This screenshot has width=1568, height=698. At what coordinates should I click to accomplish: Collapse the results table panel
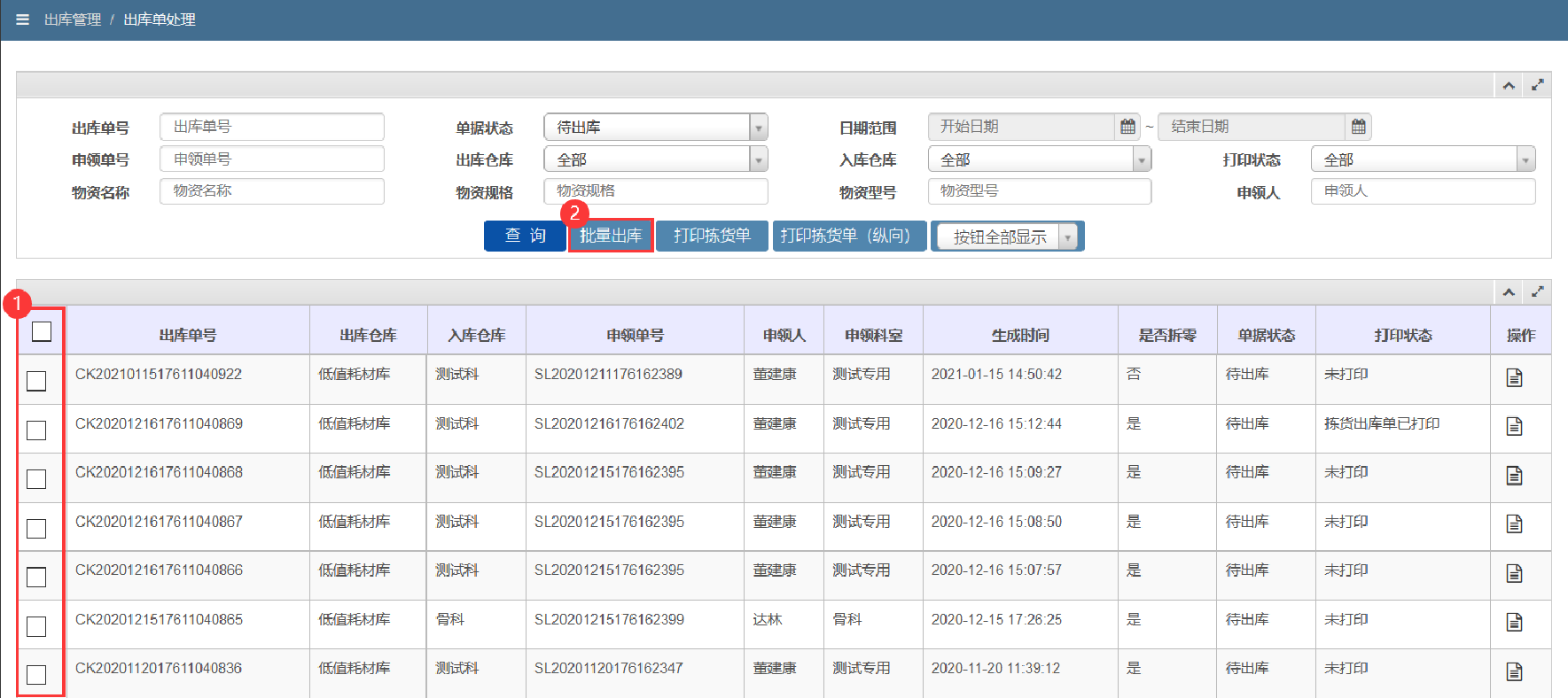pos(1509,291)
